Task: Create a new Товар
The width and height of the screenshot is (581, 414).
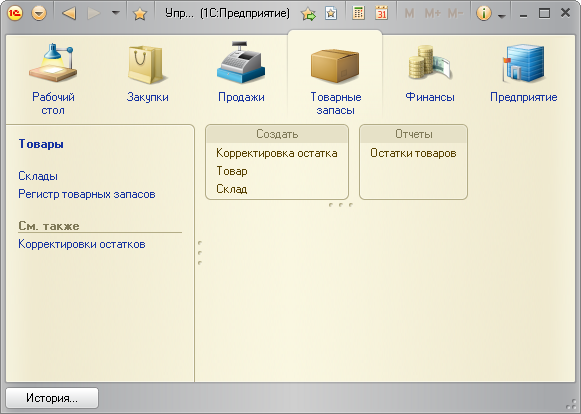Action: (x=232, y=171)
